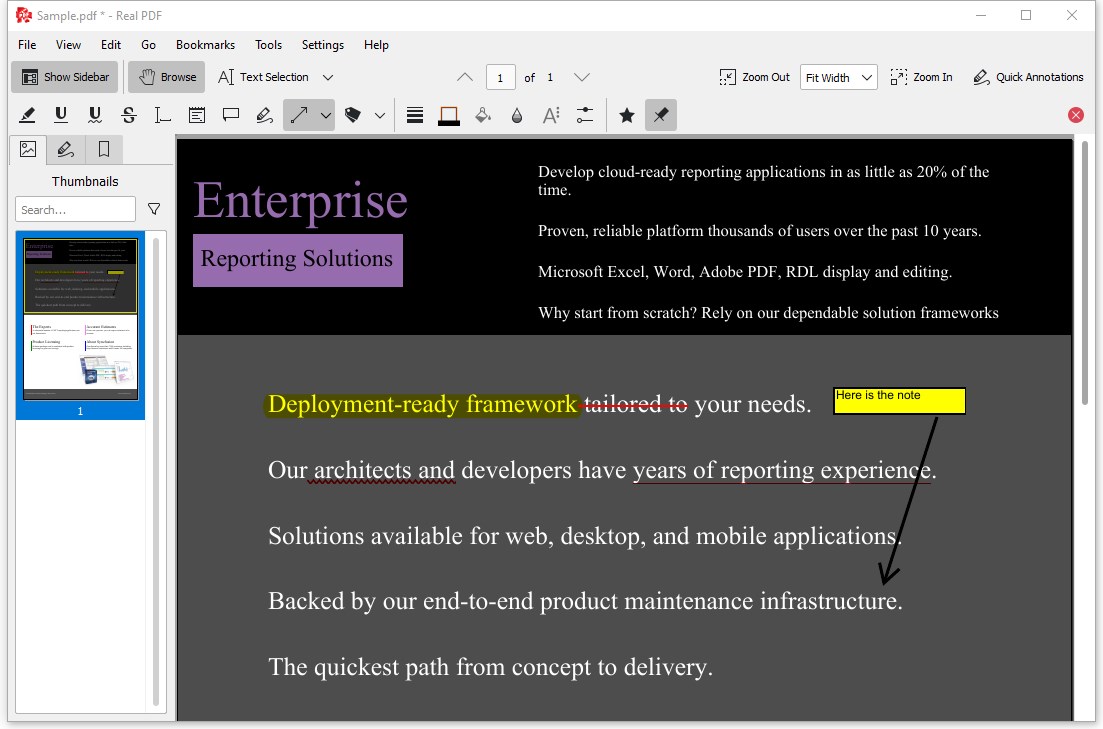
Task: Select the page 1 thumbnail
Action: point(80,325)
